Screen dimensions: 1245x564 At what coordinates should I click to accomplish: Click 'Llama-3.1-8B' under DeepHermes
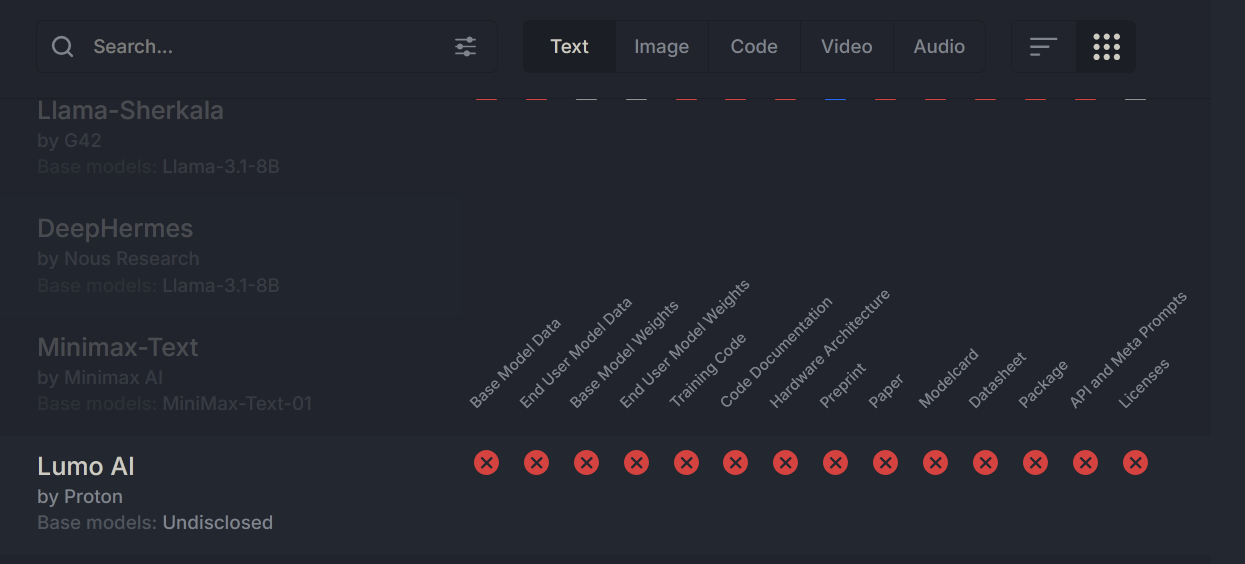[x=221, y=285]
